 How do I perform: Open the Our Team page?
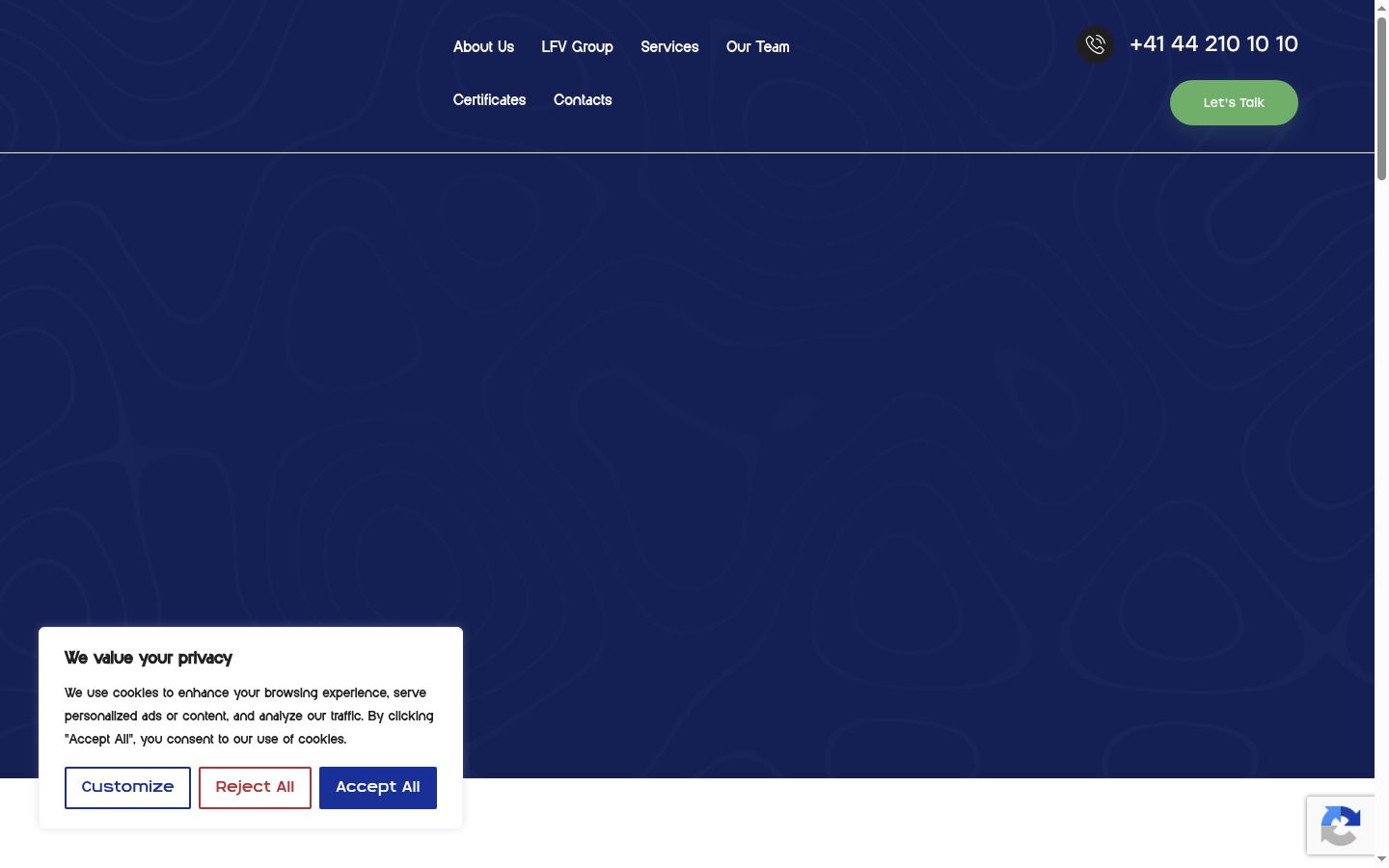pos(757,46)
